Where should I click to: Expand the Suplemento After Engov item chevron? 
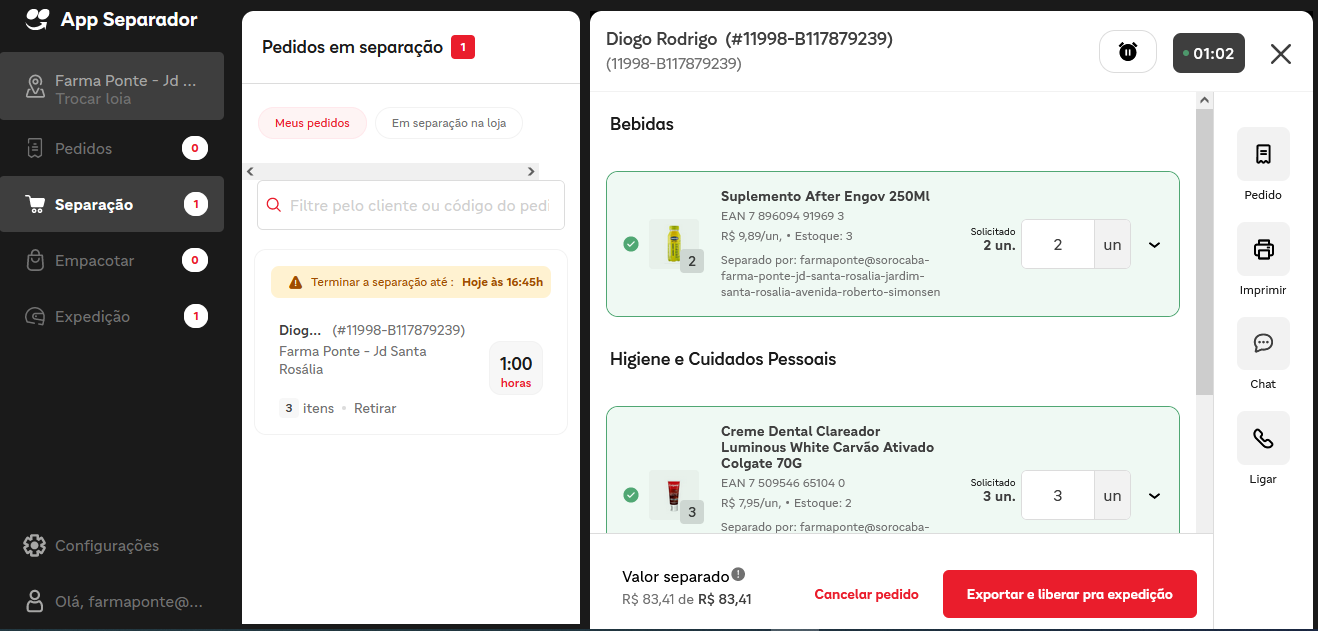[x=1154, y=245]
